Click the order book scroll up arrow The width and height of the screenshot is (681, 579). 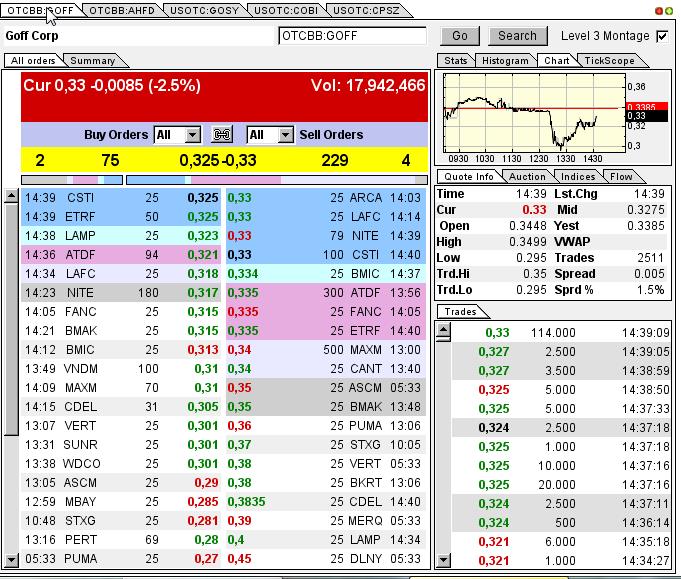pos(11,195)
